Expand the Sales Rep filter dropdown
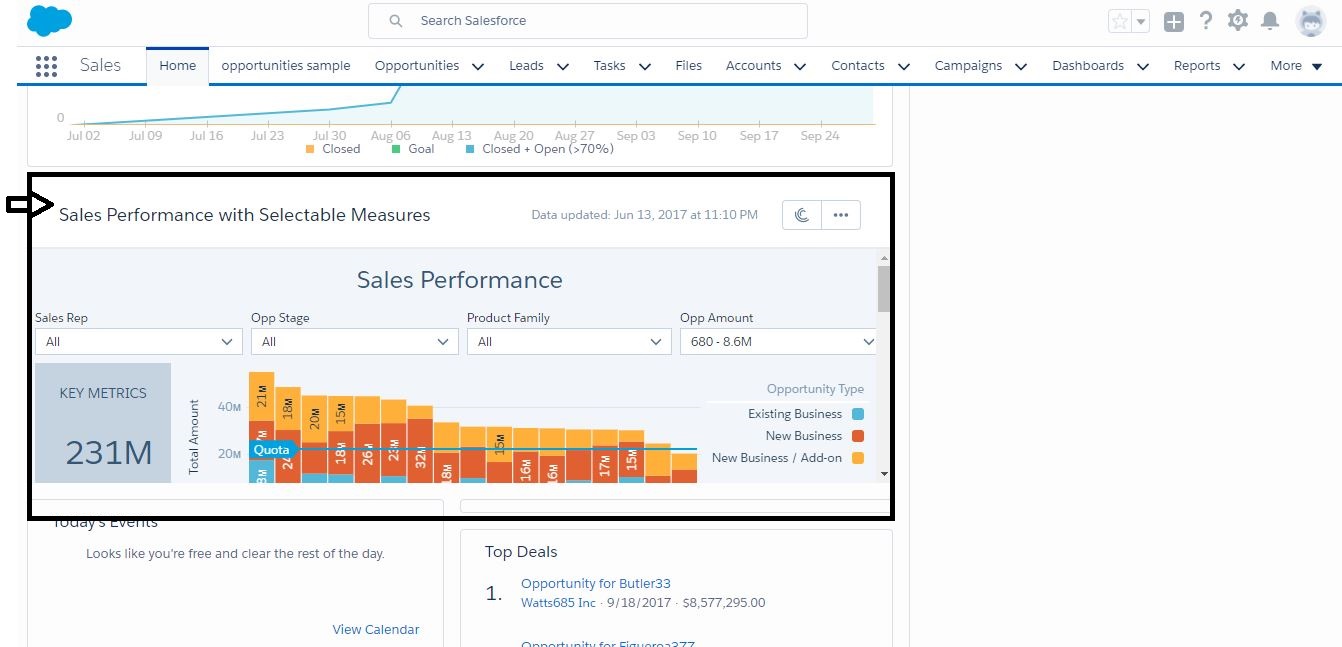Image resolution: width=1342 pixels, height=647 pixels. point(138,342)
